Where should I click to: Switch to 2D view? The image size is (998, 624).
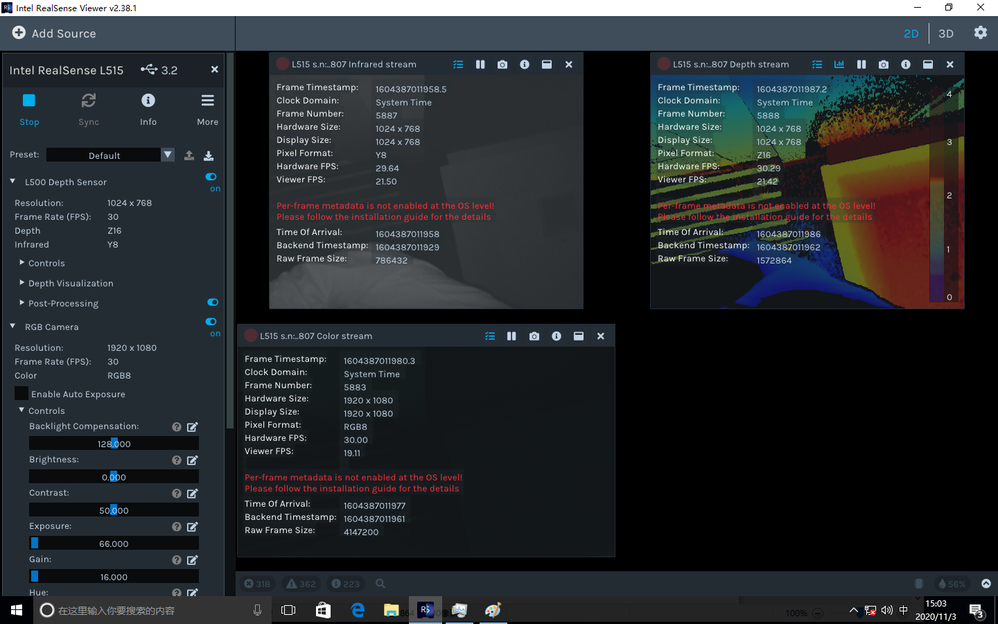point(911,34)
